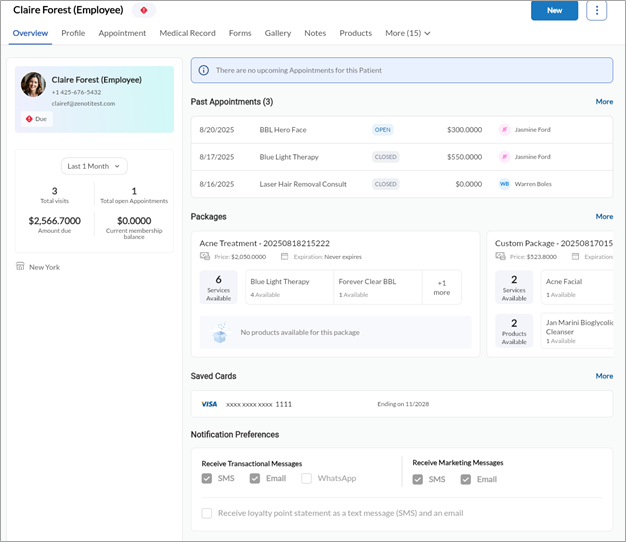Image resolution: width=626 pixels, height=542 pixels.
Task: Click the expiration calendar icon on Custom Package
Action: click(575, 256)
